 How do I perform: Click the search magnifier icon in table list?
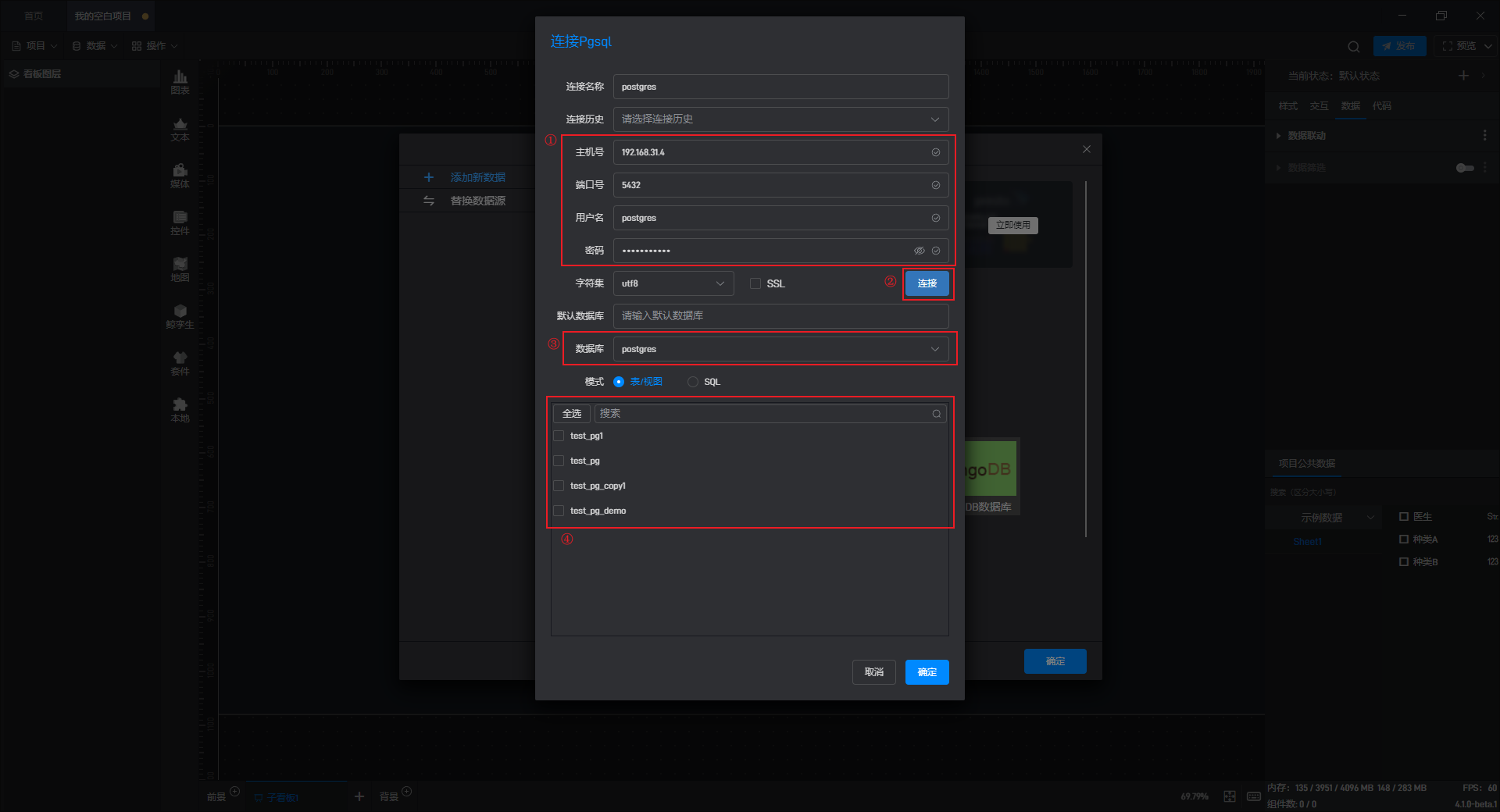[936, 414]
